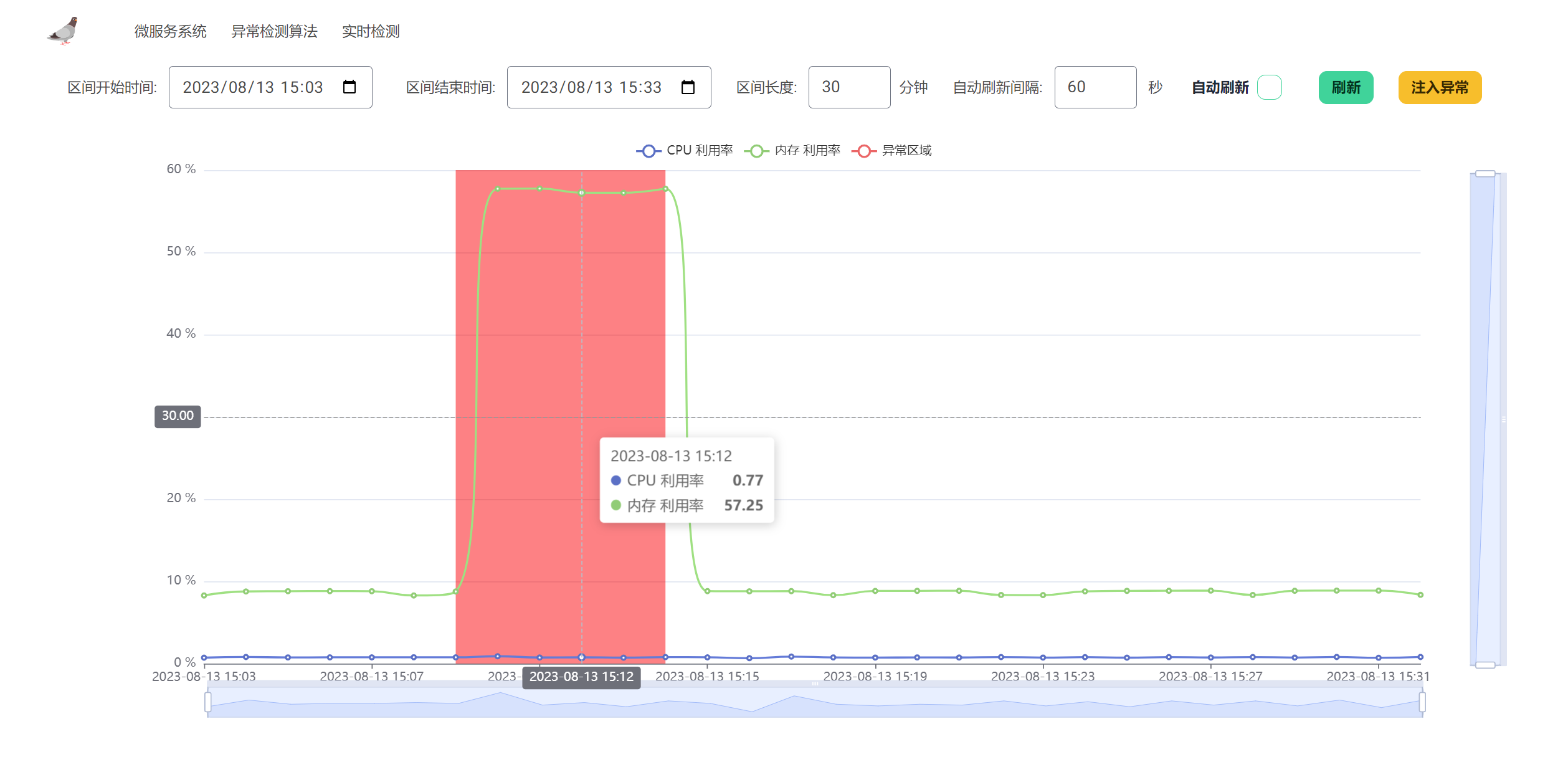
Task: Click the vertical data zoom bar
Action: [1485, 419]
